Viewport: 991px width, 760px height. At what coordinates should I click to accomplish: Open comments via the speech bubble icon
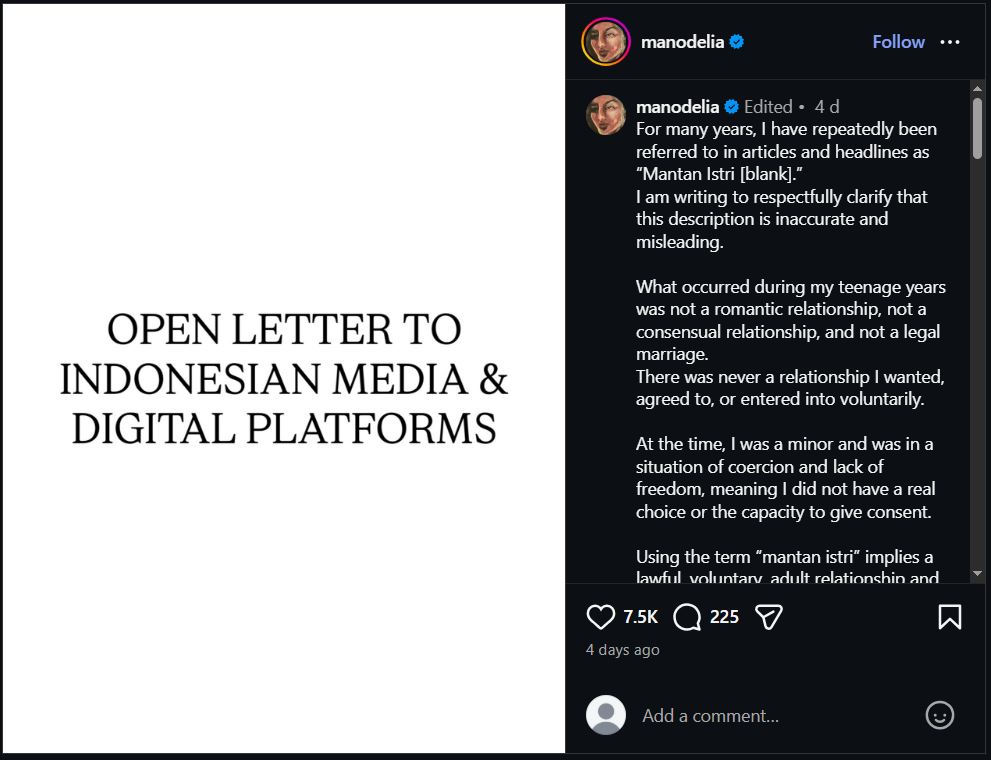[687, 617]
